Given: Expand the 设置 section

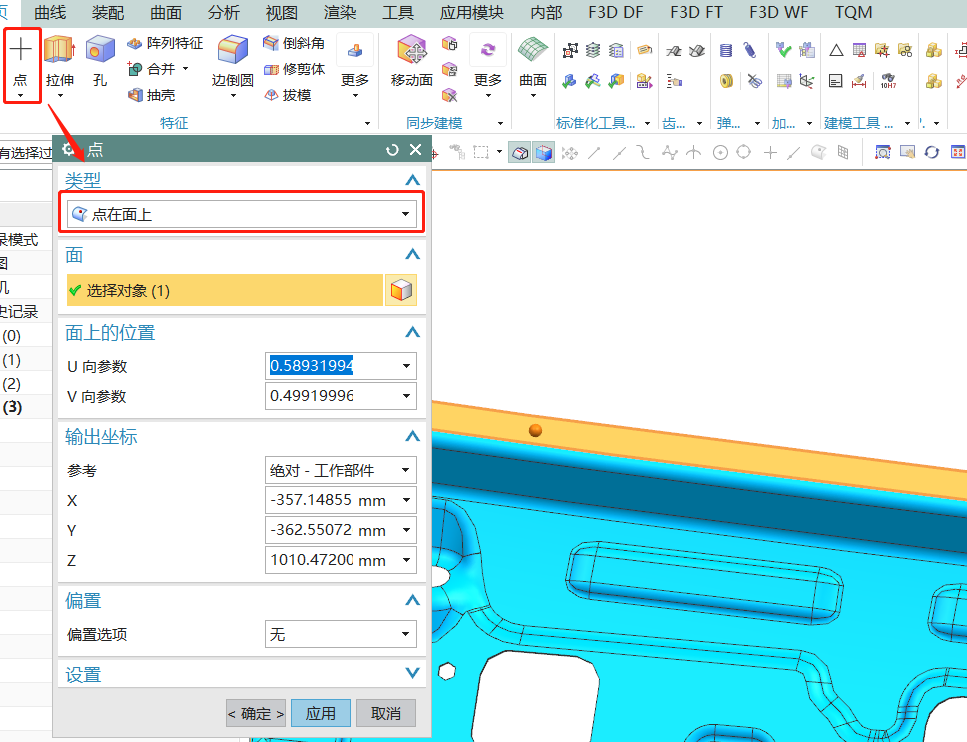Looking at the screenshot, I should [x=412, y=673].
